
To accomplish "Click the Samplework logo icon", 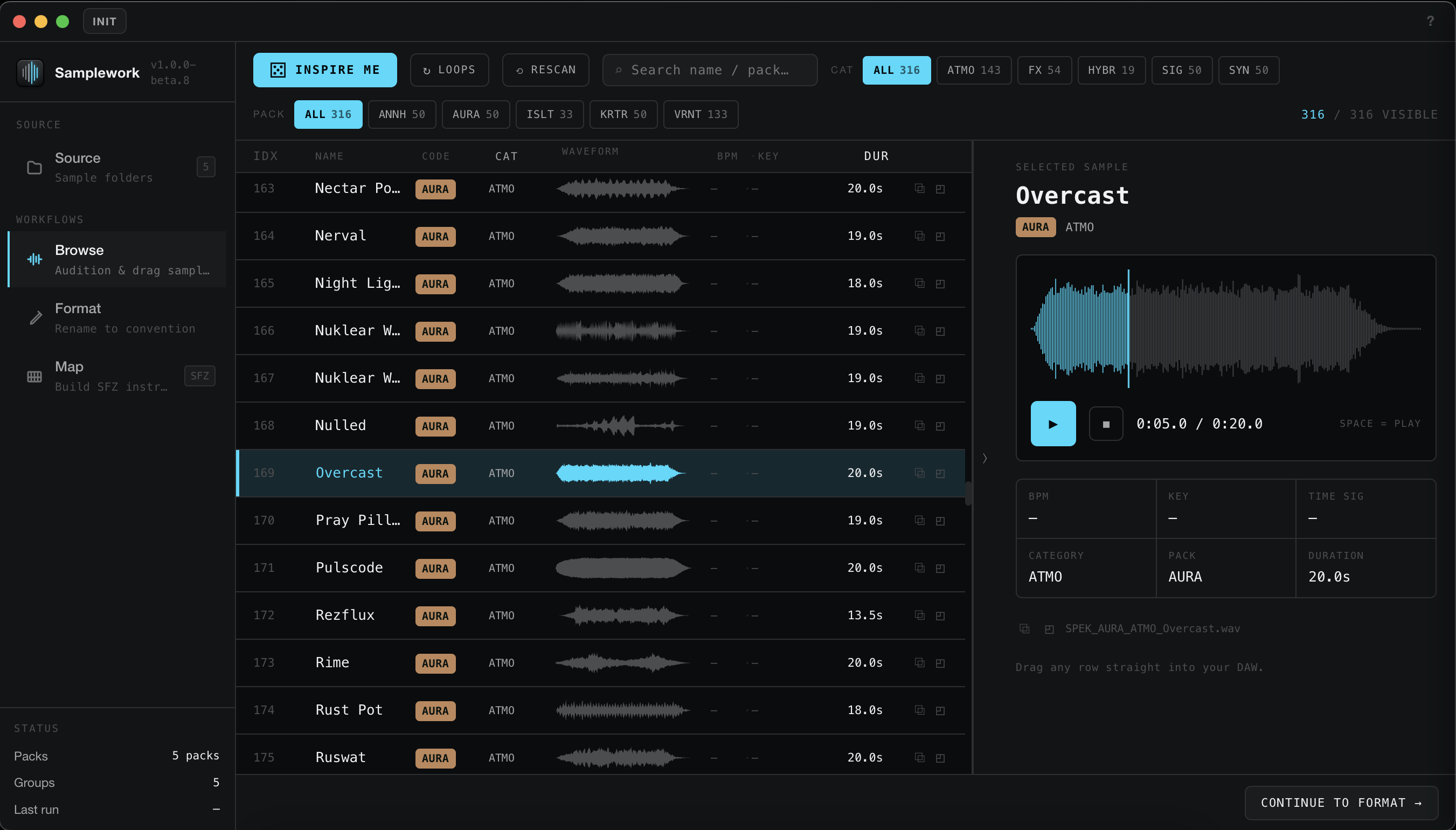I will click(30, 72).
